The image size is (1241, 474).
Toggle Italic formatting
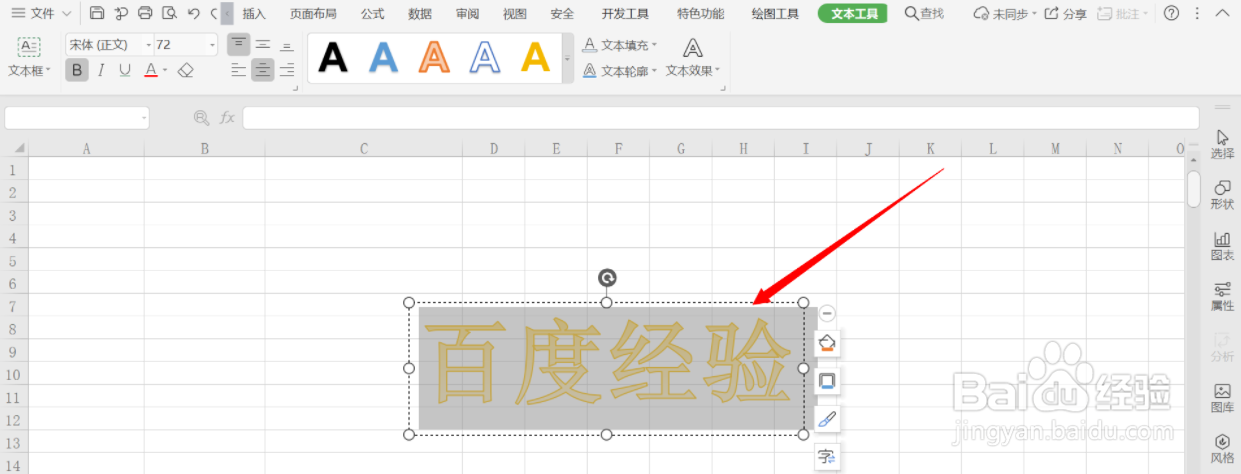101,70
